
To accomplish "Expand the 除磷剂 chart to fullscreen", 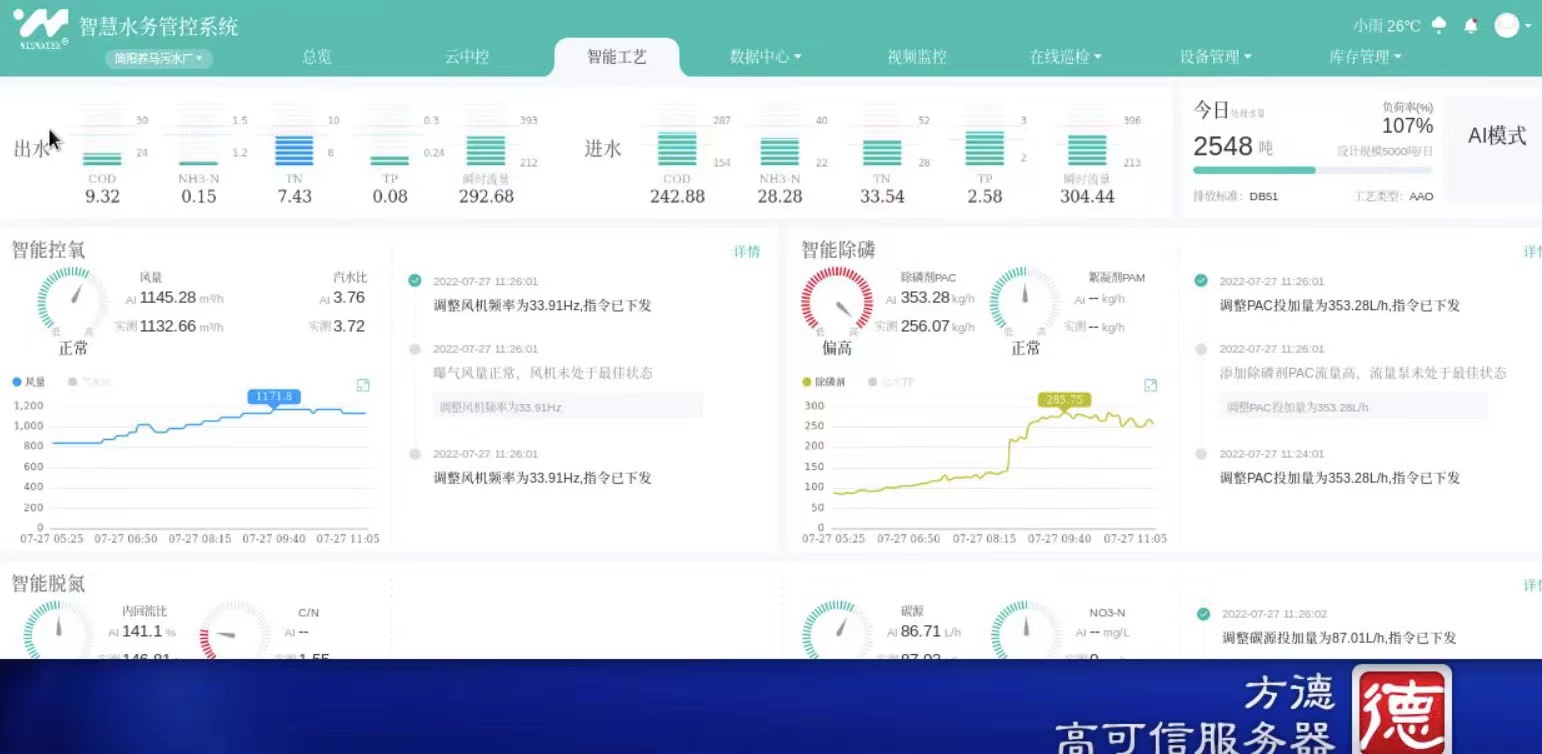I will click(x=1151, y=385).
